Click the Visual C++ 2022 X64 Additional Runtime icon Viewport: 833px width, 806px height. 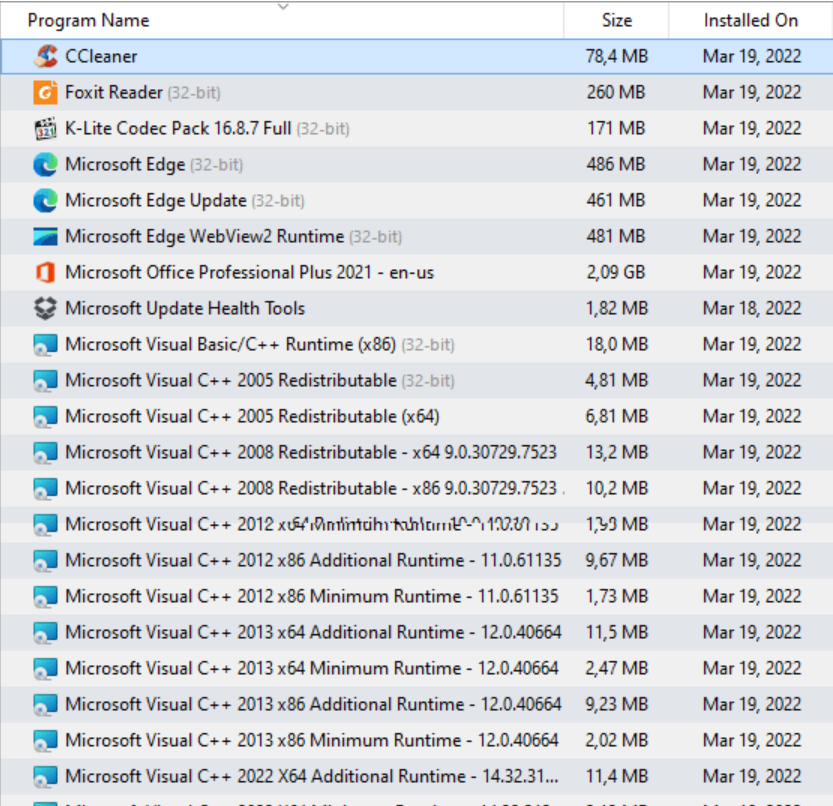45,777
